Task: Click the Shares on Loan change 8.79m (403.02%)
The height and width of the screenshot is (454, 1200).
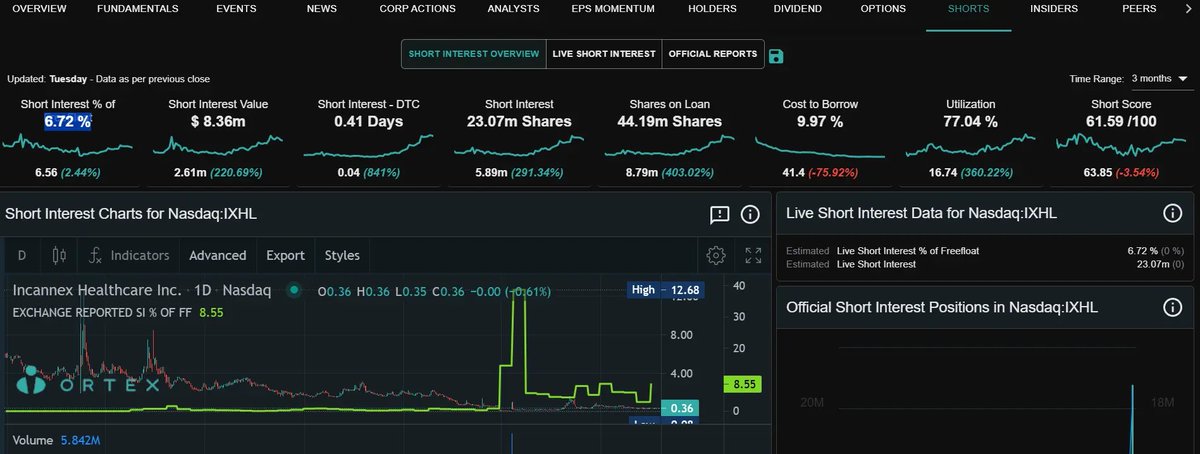Action: (669, 172)
